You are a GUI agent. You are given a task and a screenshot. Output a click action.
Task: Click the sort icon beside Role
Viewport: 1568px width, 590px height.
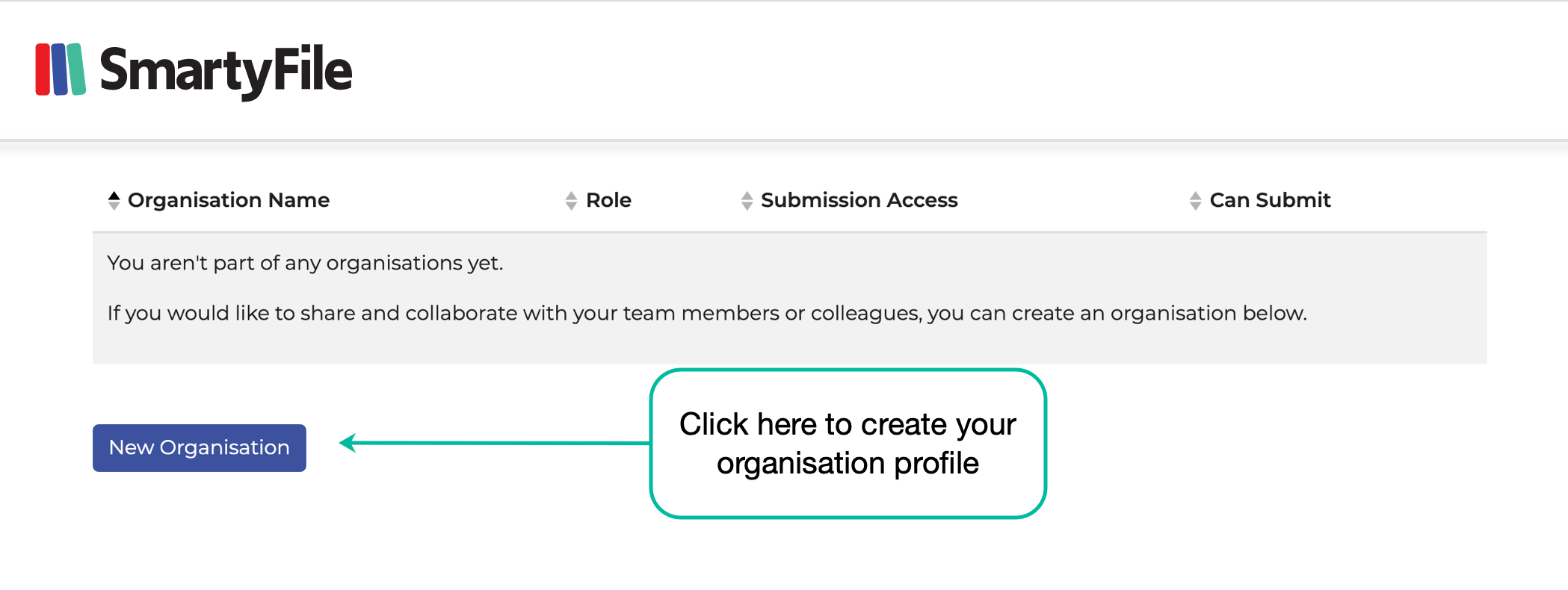coord(571,199)
